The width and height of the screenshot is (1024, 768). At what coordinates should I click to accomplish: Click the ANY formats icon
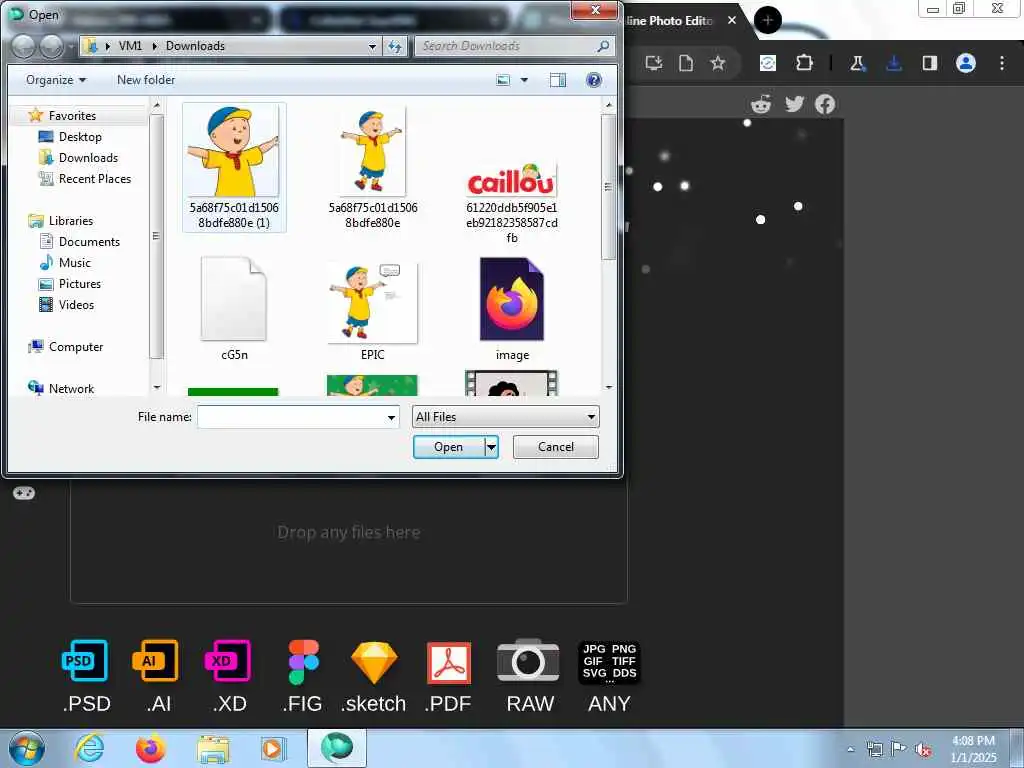(x=609, y=662)
